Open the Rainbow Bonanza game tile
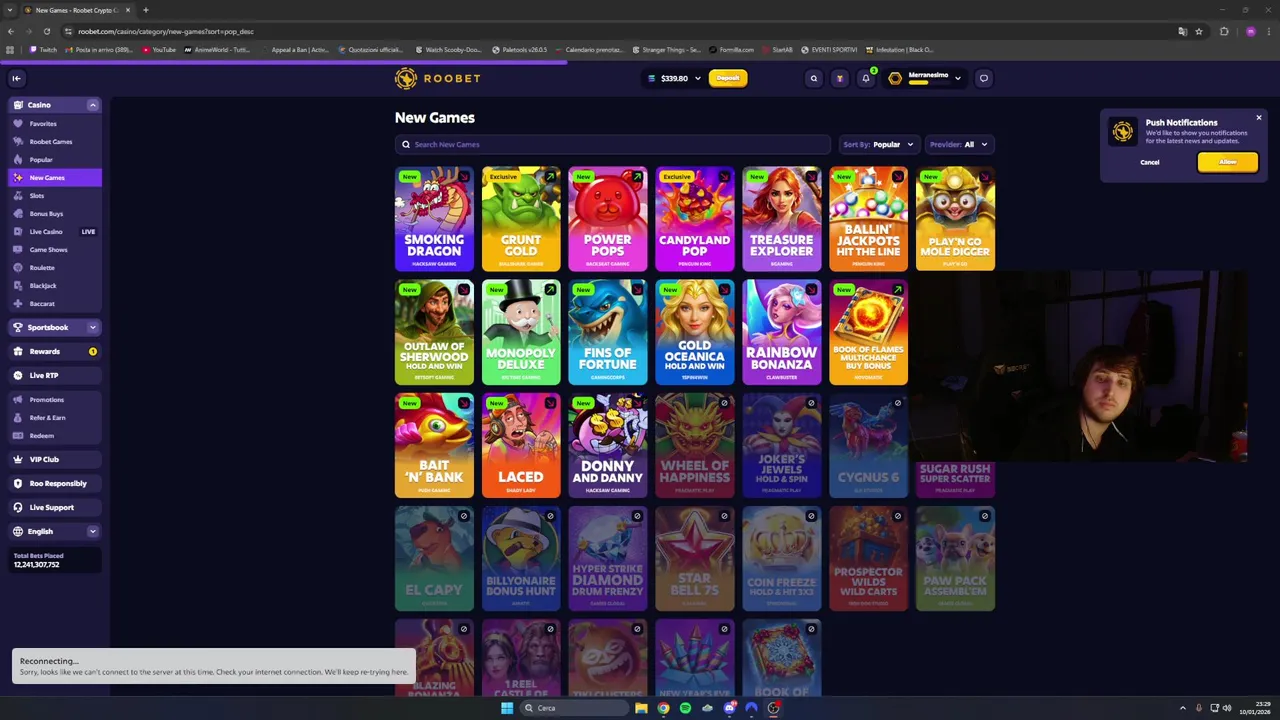 [x=782, y=332]
